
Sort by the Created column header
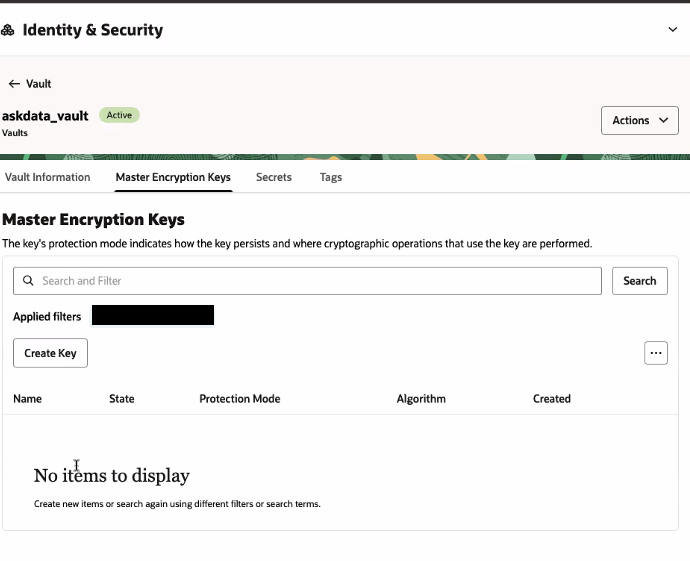(x=552, y=399)
